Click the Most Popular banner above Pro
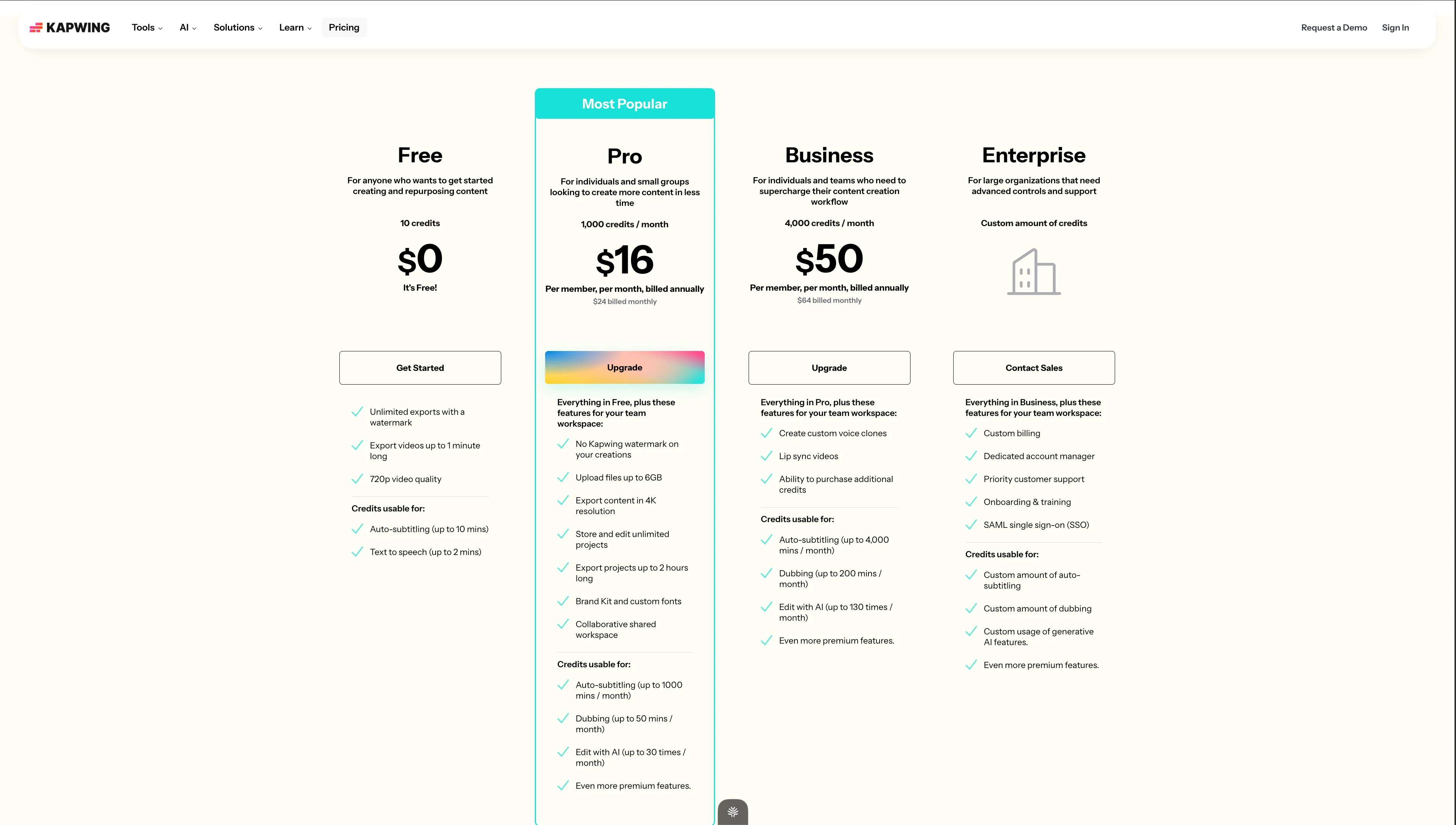The image size is (1456, 825). 625,103
